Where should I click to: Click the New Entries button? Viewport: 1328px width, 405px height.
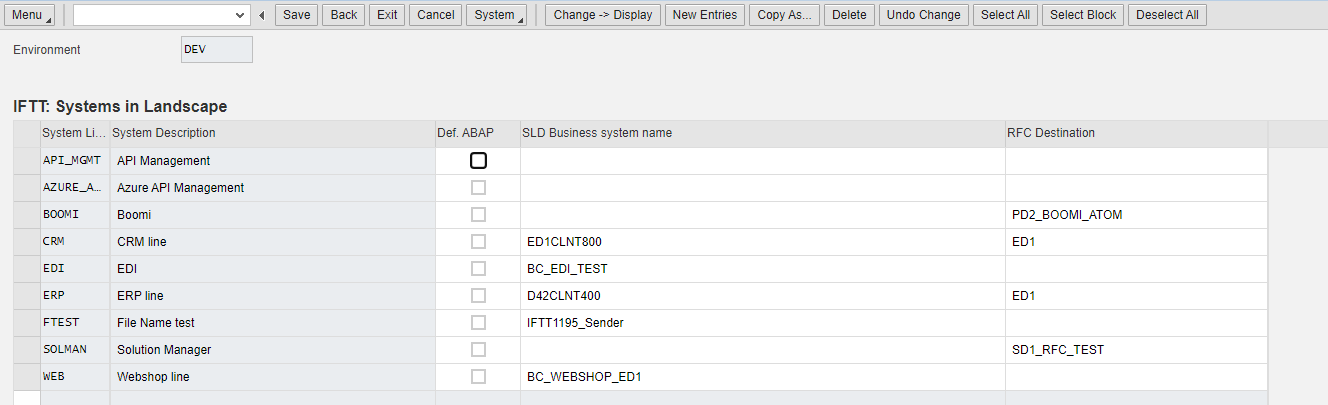[x=705, y=15]
